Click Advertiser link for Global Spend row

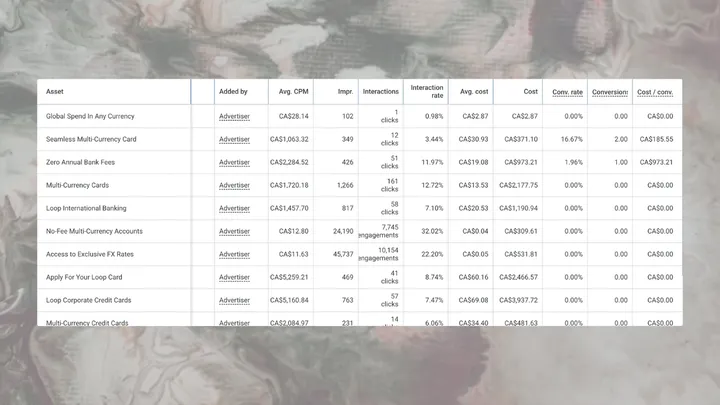pos(234,116)
